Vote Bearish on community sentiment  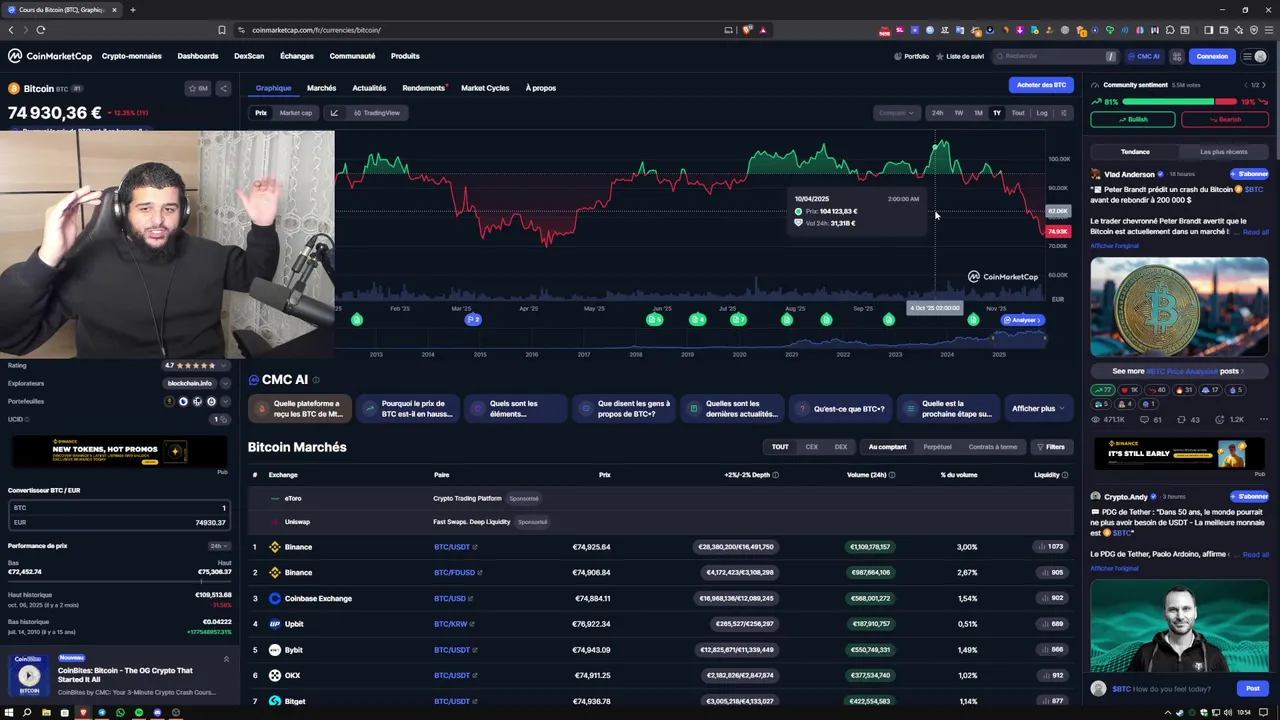coord(1225,119)
